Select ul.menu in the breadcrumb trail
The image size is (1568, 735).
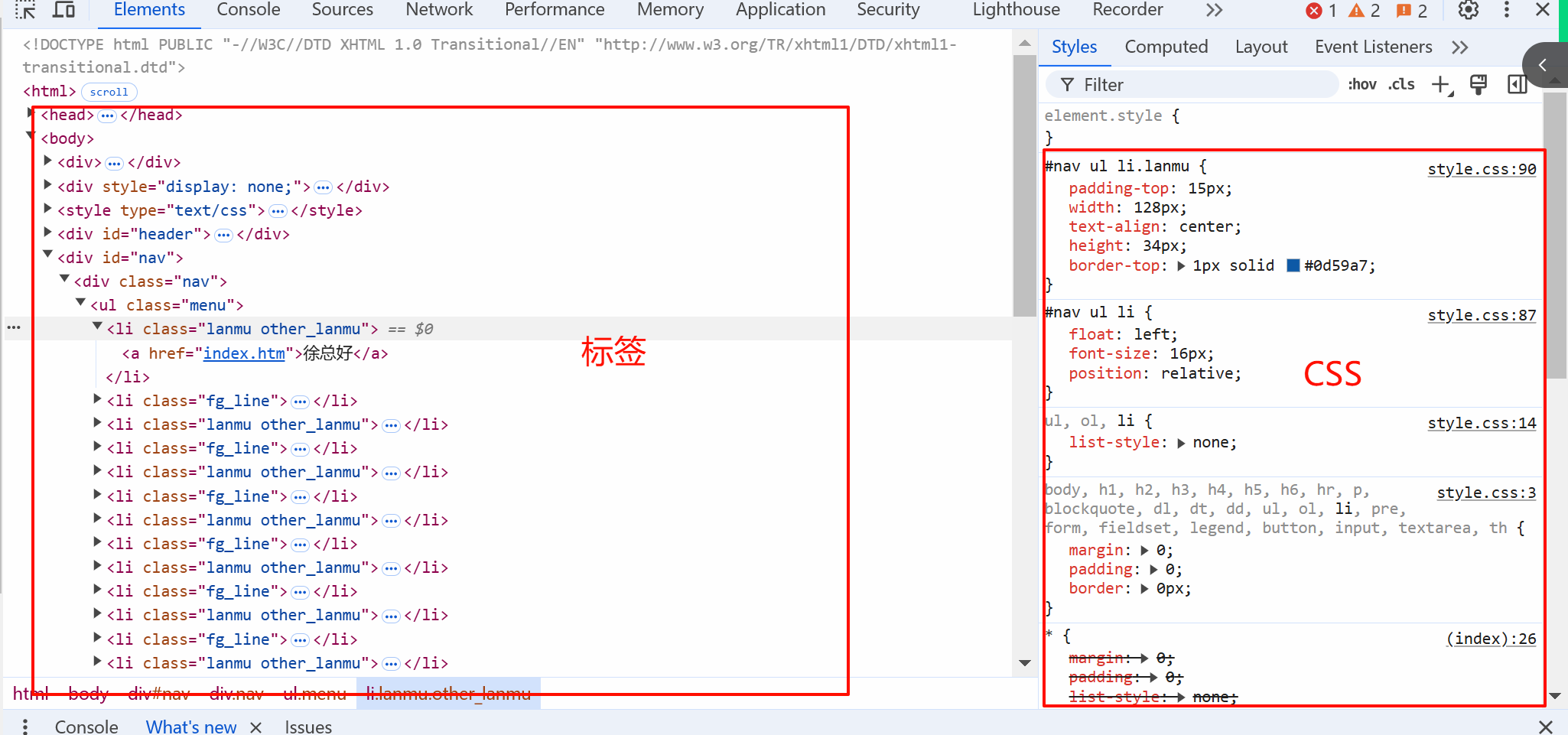pyautogui.click(x=314, y=694)
